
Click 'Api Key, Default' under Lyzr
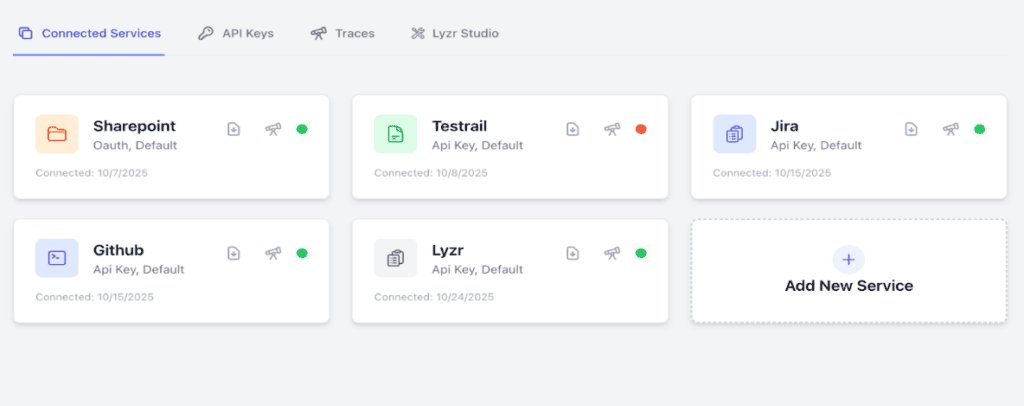[477, 269]
